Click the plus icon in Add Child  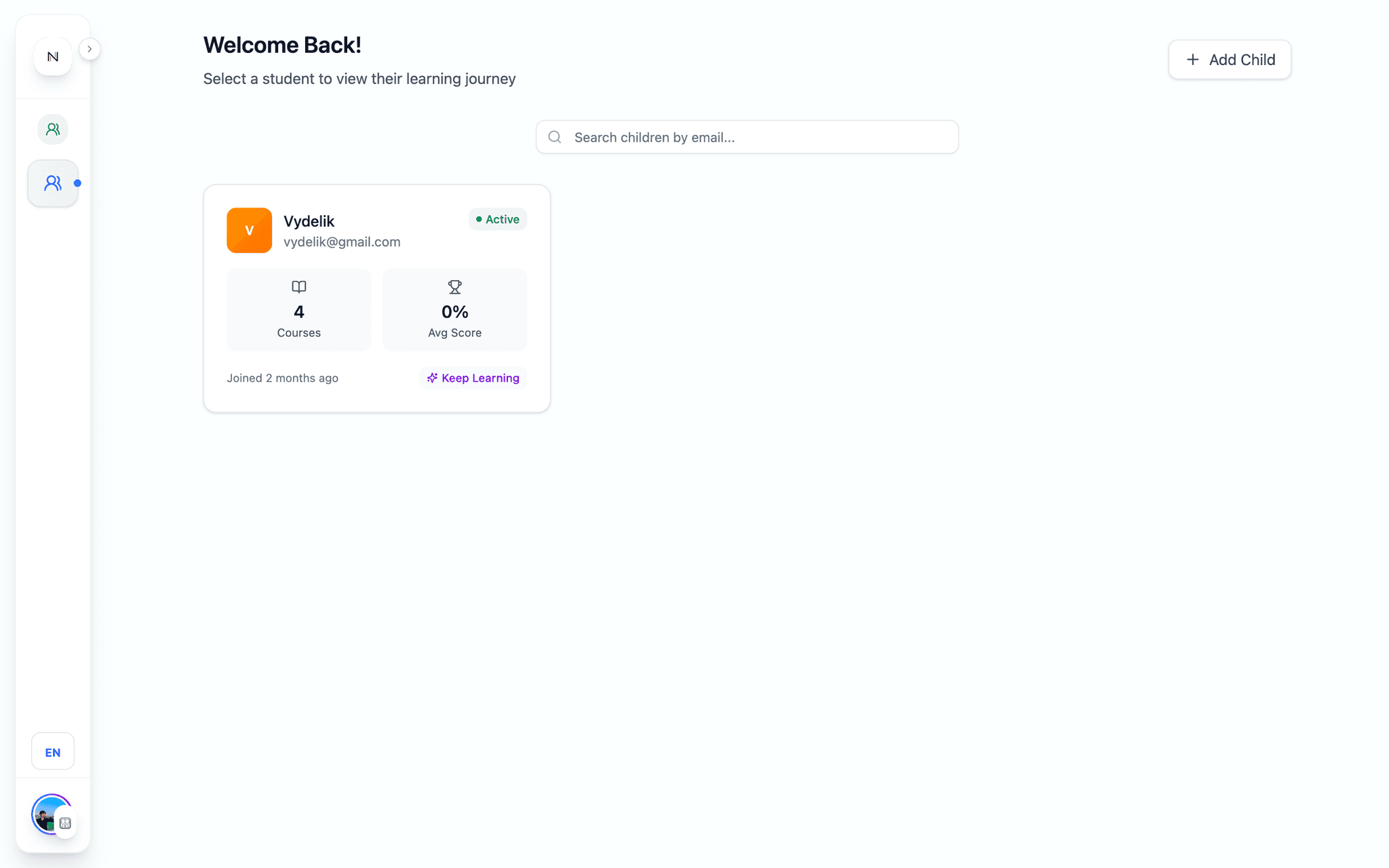coord(1192,60)
